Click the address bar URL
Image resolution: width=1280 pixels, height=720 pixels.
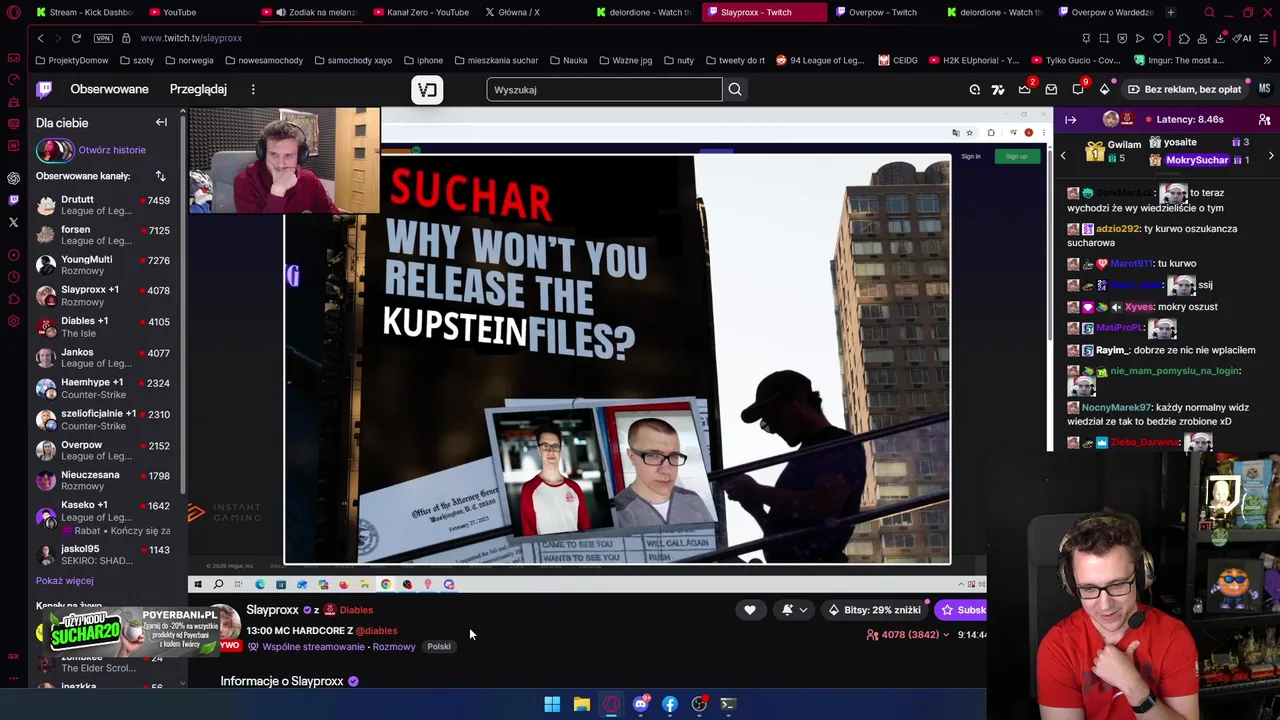click(191, 38)
